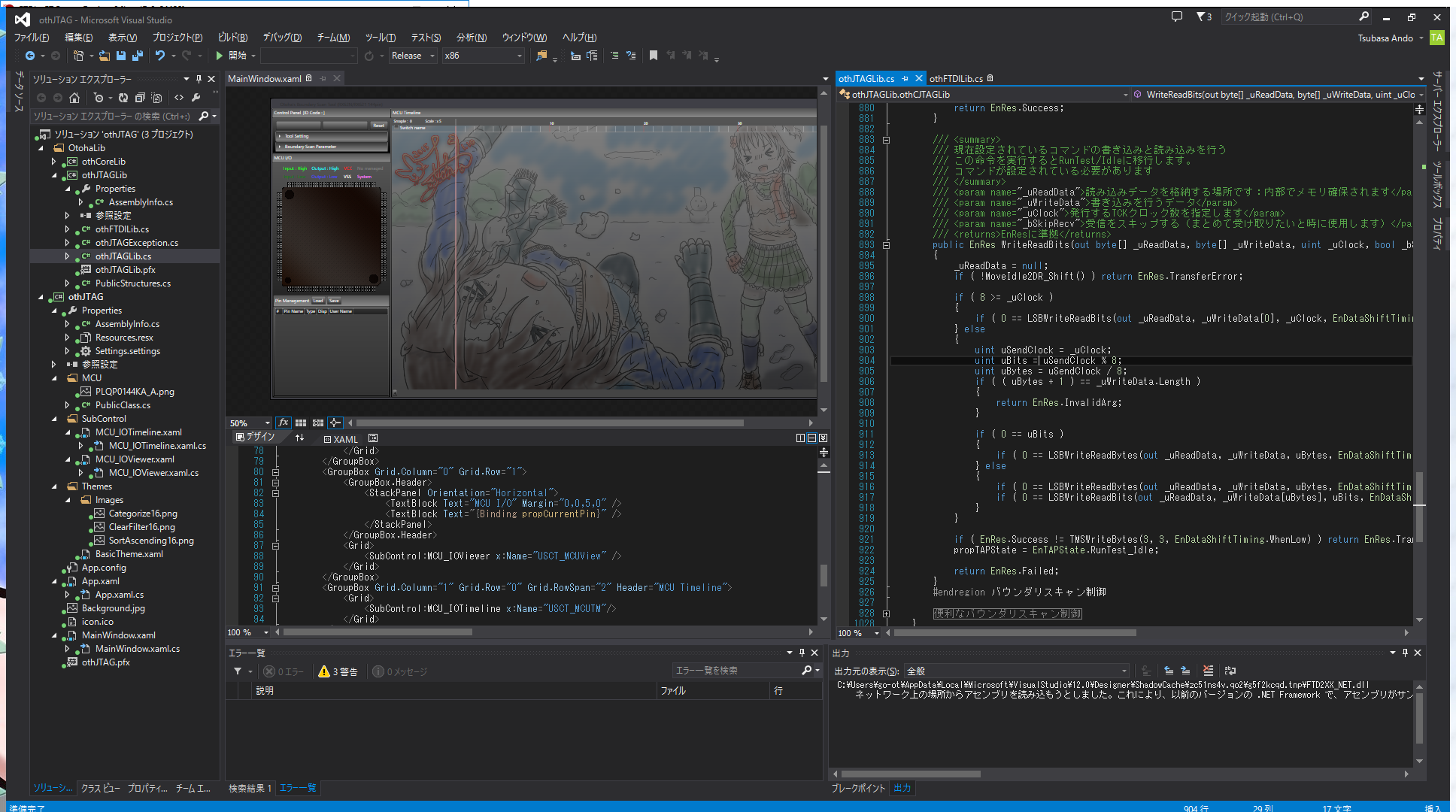Open the ブレークポイント tab at bottom
This screenshot has height=812, width=1456.
858,788
